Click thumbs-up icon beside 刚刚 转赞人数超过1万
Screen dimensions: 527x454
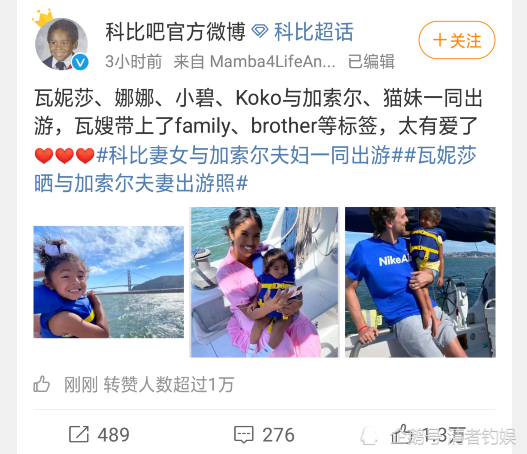(x=42, y=384)
